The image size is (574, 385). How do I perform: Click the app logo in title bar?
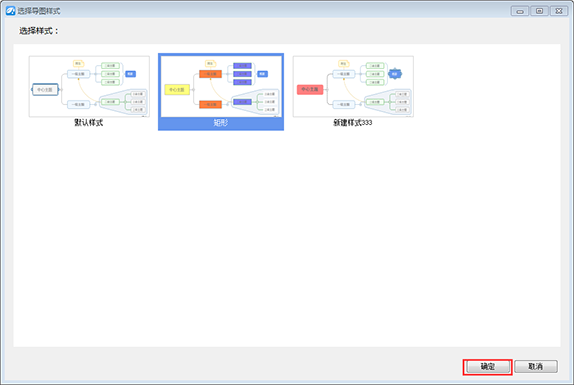(10, 11)
